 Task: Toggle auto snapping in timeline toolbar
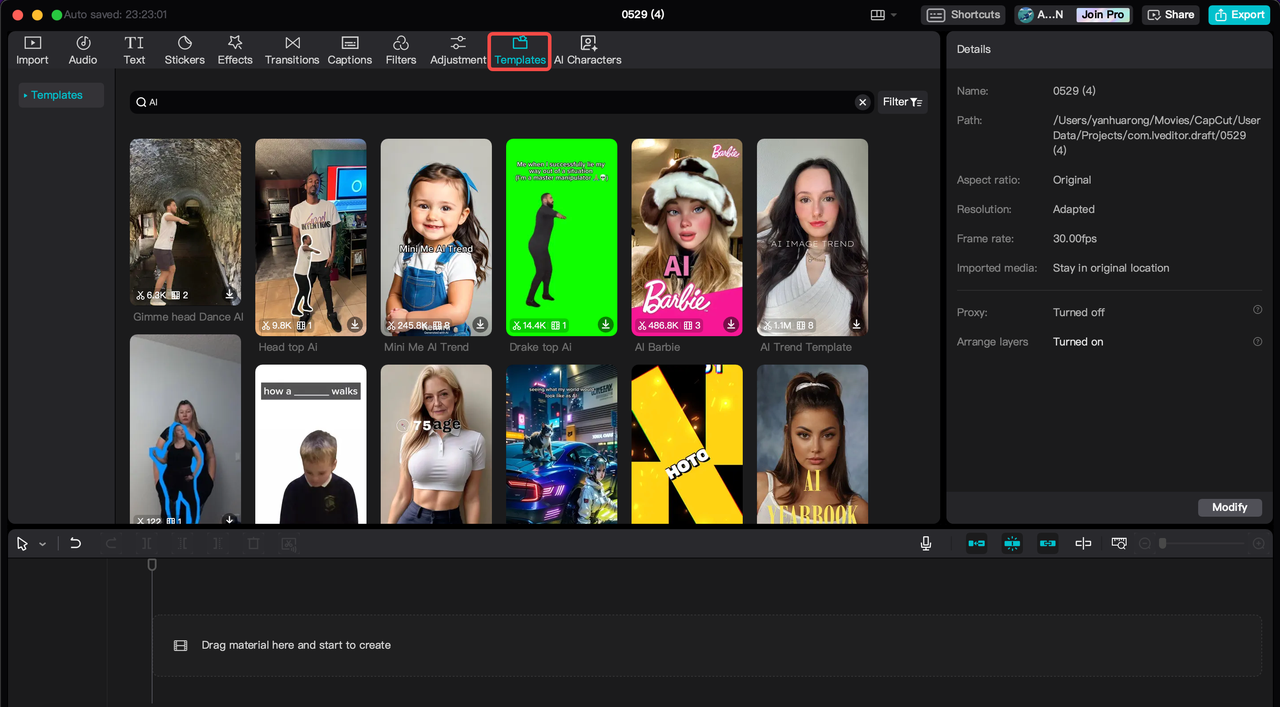[x=1012, y=543]
